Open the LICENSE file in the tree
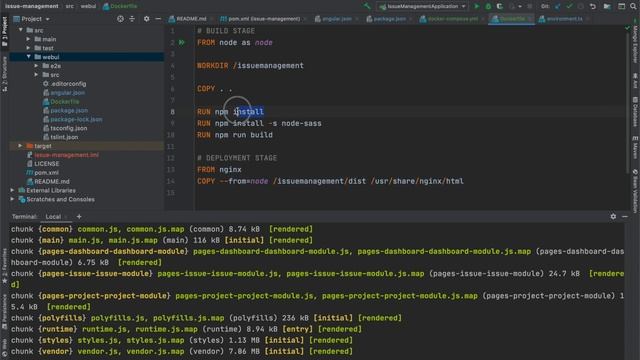Viewport: 640px width, 360px height. click(47, 164)
